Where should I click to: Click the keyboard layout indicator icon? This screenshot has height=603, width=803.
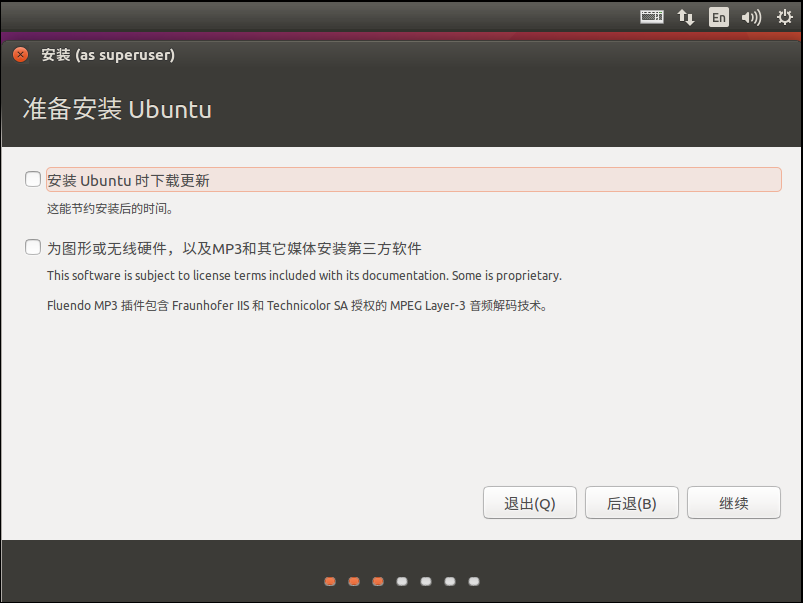pos(651,17)
